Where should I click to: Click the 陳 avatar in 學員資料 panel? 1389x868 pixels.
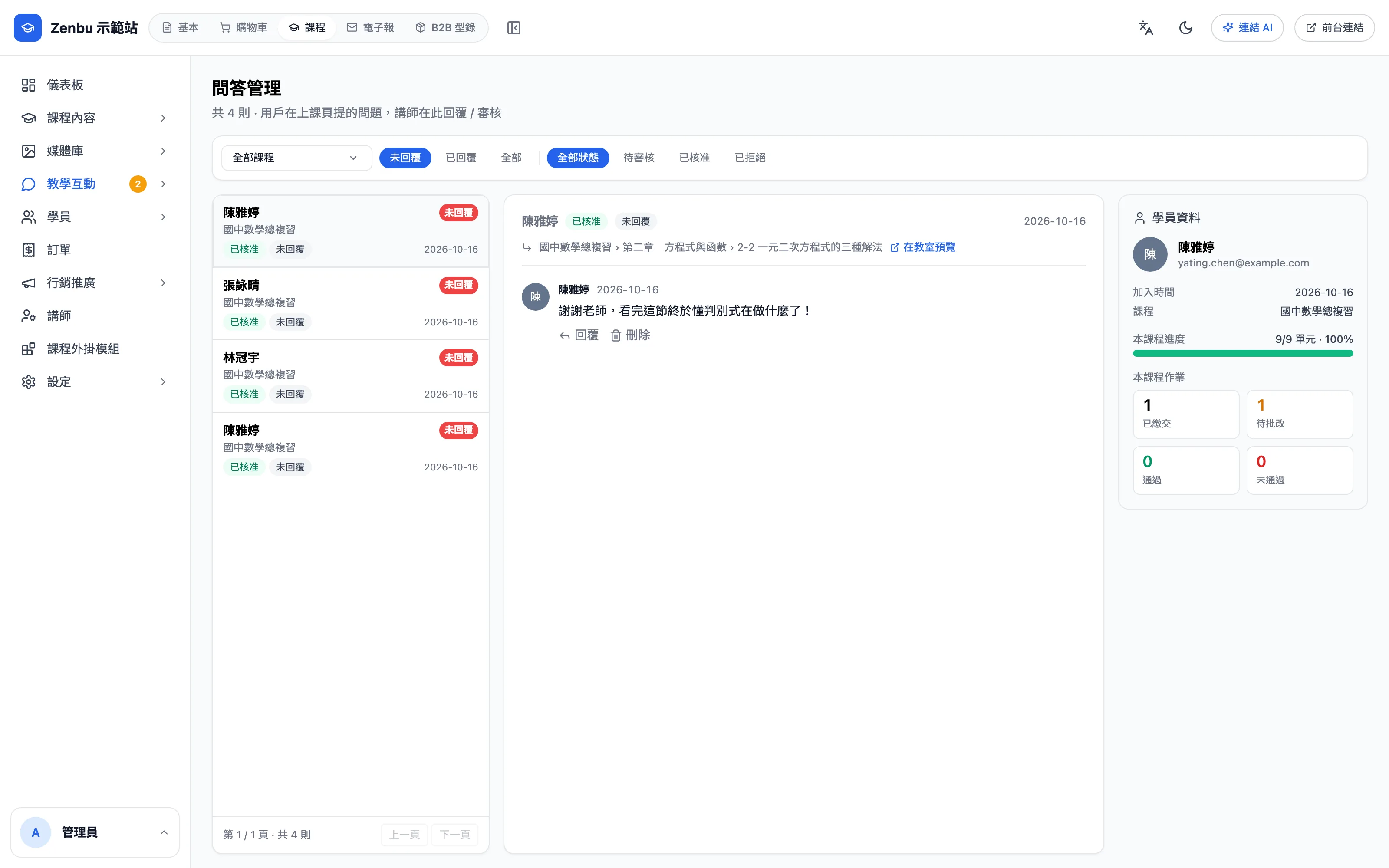tap(1150, 254)
